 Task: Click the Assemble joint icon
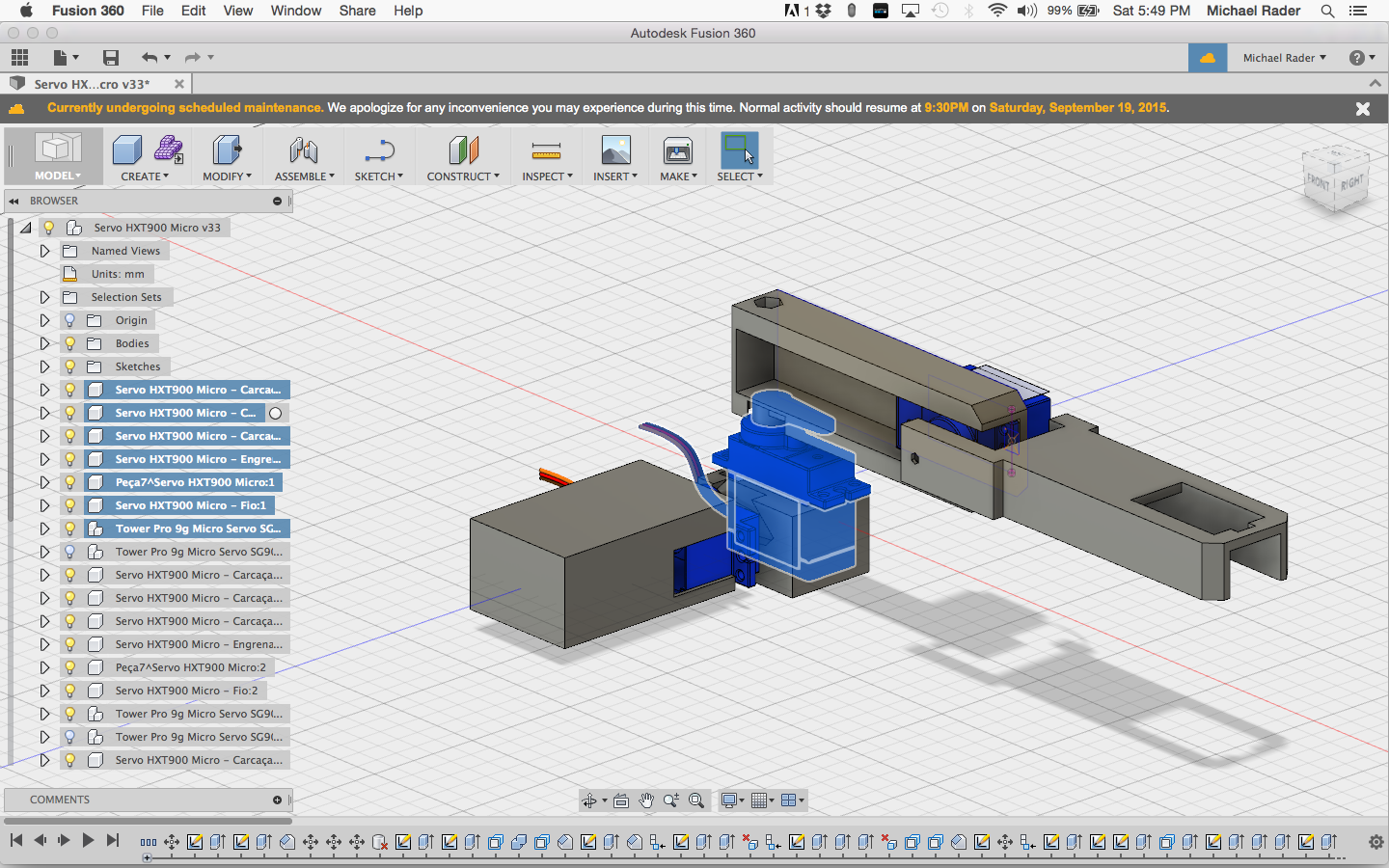(x=304, y=150)
